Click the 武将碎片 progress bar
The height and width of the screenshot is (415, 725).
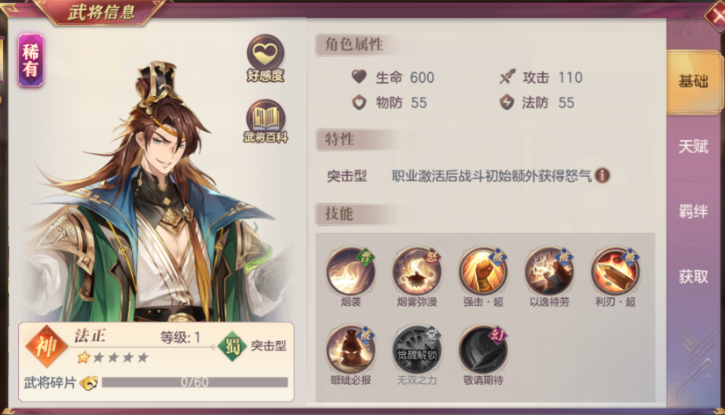point(195,382)
